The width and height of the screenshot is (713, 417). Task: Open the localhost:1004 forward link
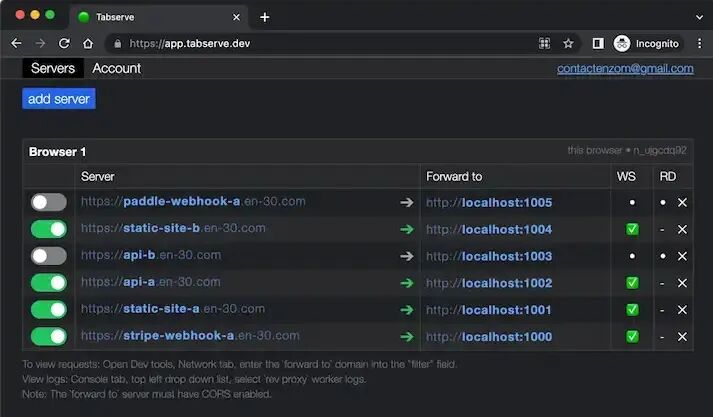pos(489,229)
